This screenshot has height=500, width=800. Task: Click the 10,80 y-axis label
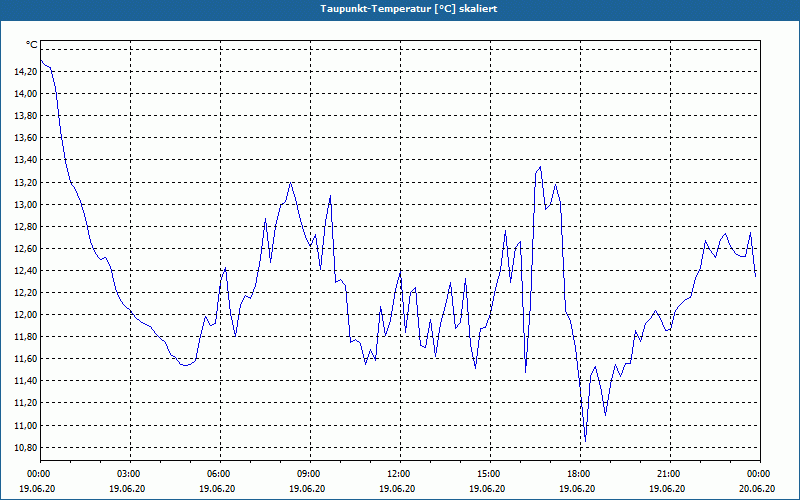click(x=26, y=447)
